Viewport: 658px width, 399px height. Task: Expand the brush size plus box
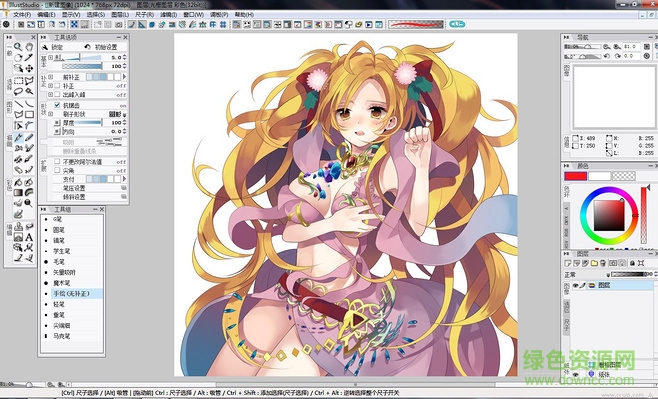point(50,57)
